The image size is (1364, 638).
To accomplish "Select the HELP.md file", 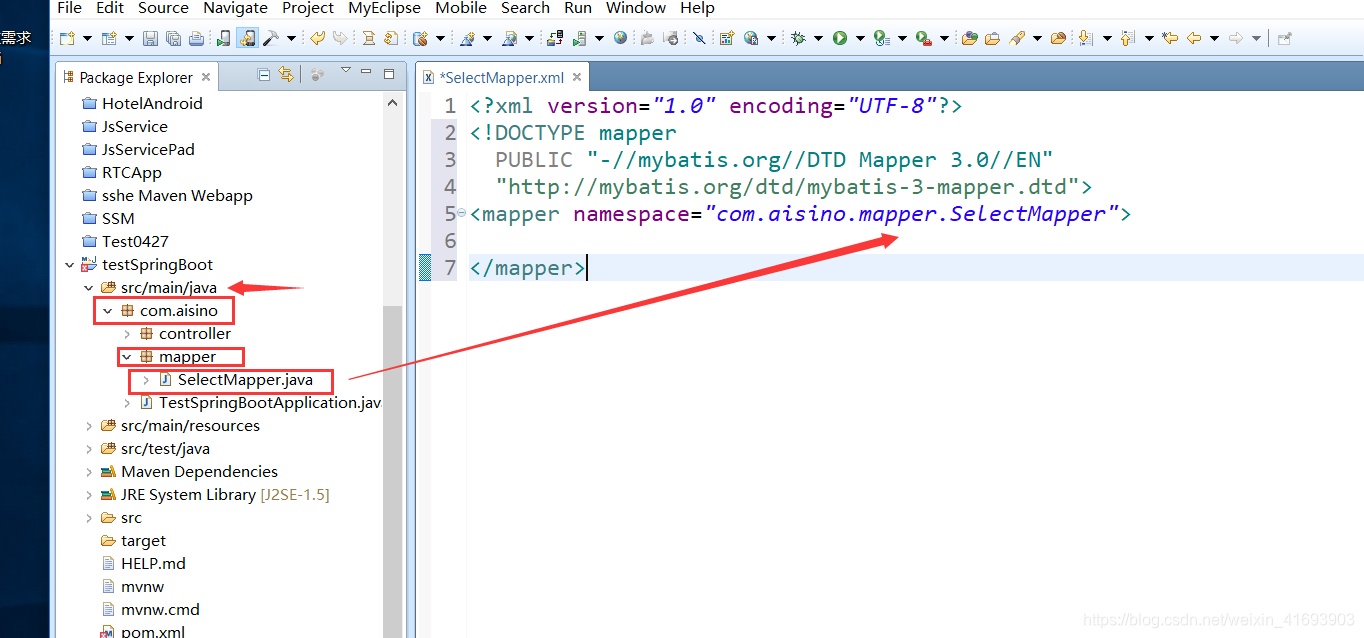I will (153, 564).
